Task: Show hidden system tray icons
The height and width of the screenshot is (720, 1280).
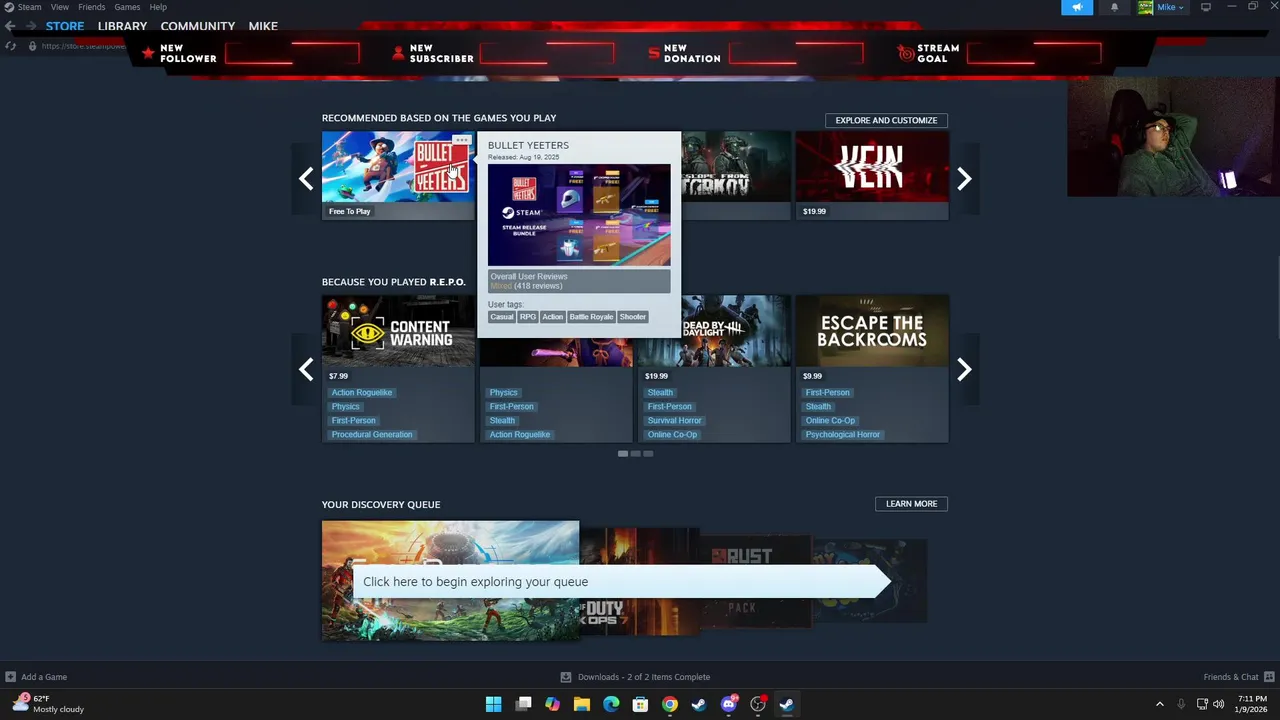Action: [x=1160, y=704]
